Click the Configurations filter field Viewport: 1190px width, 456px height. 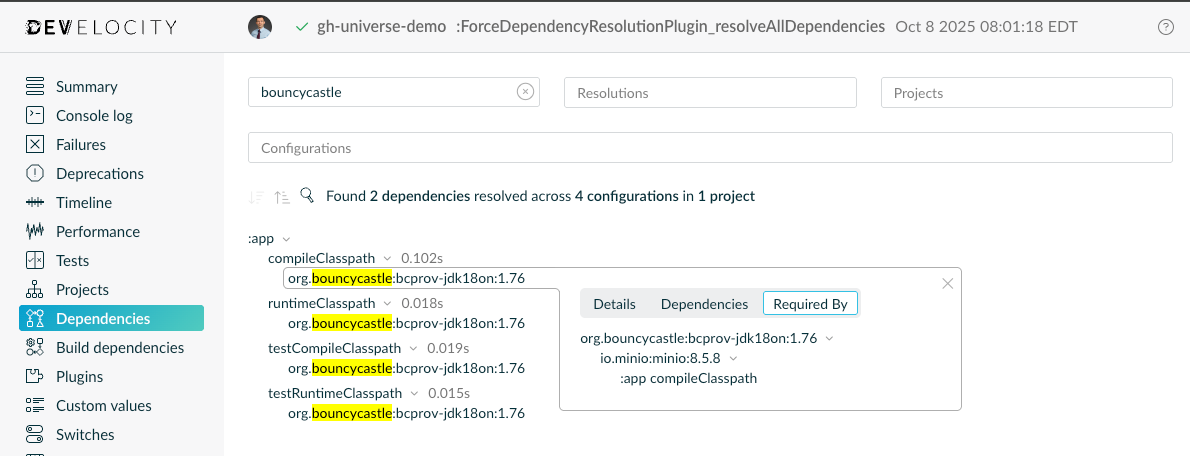[x=709, y=148]
